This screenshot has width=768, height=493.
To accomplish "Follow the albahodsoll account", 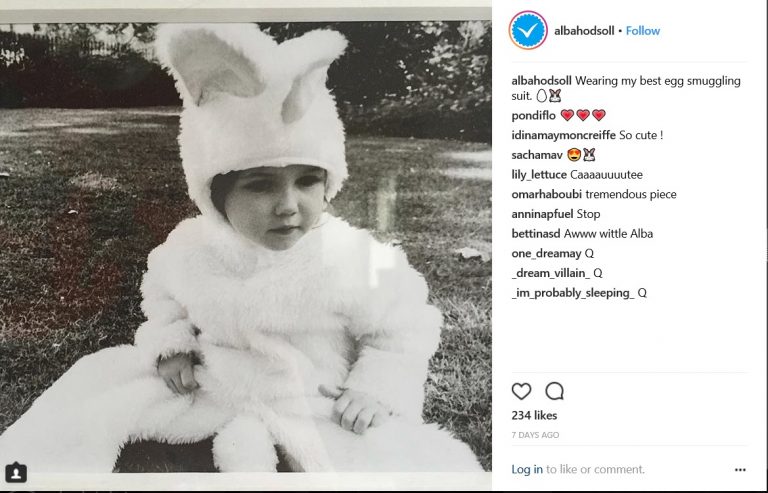I will point(643,31).
